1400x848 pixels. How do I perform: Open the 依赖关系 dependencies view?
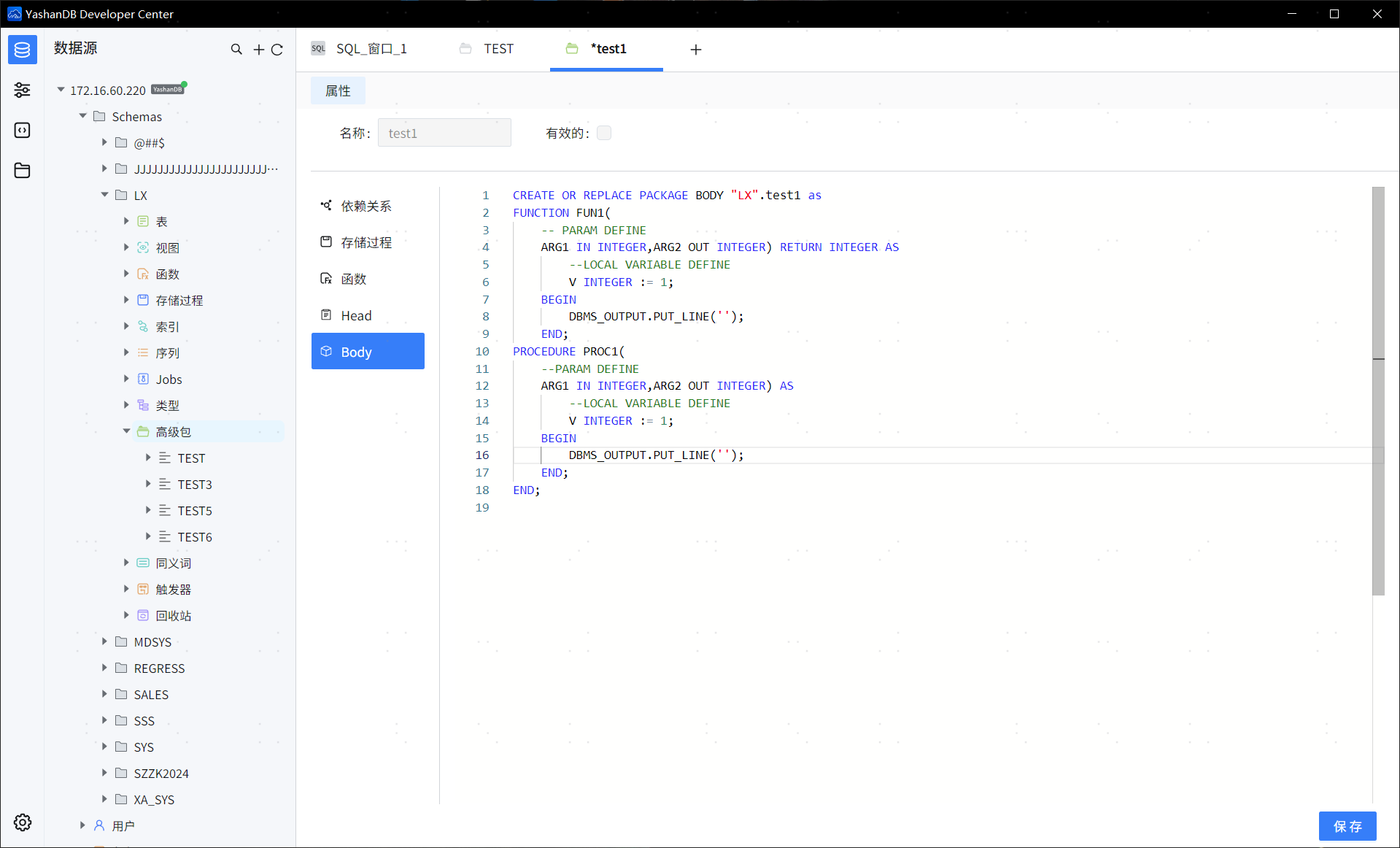367,205
